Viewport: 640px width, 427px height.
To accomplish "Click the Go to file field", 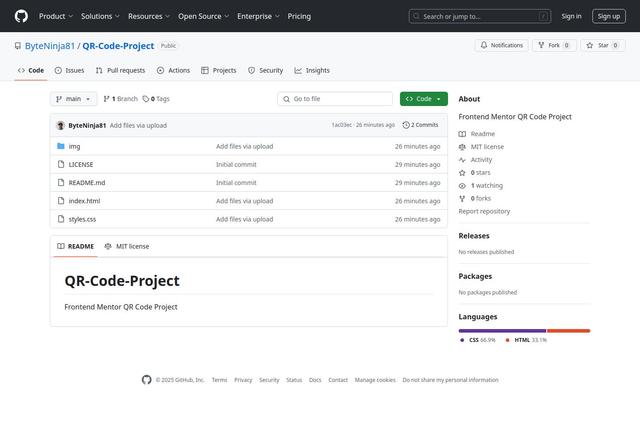I will click(335, 99).
